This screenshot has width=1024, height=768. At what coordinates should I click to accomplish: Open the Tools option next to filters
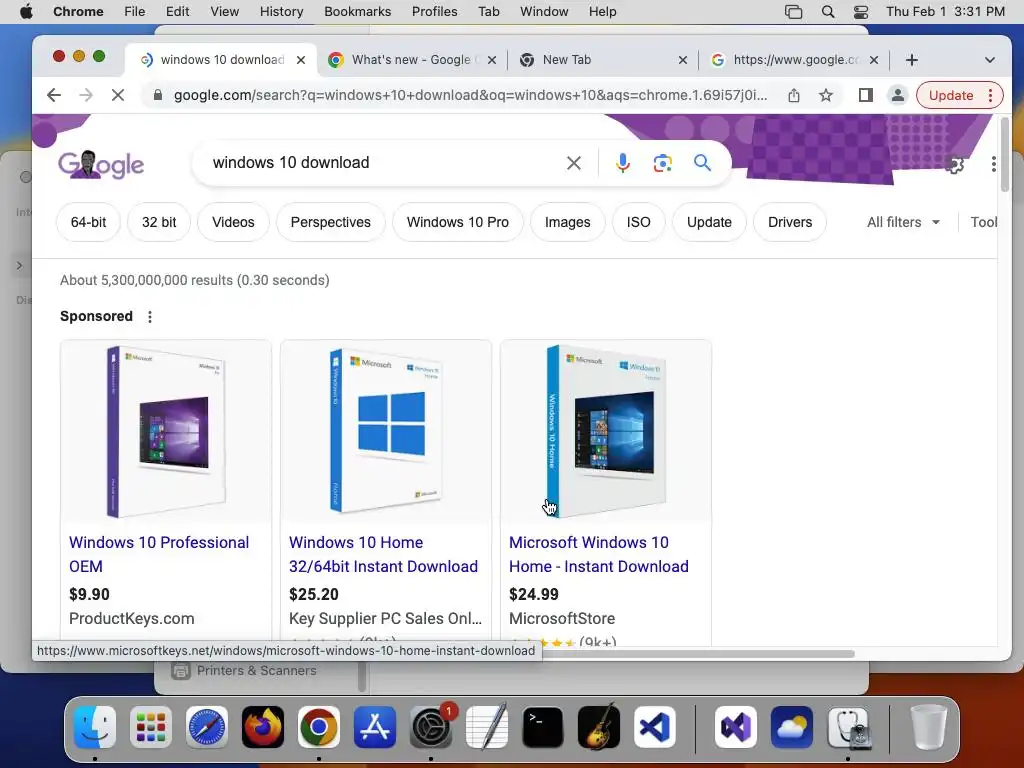pyautogui.click(x=984, y=222)
